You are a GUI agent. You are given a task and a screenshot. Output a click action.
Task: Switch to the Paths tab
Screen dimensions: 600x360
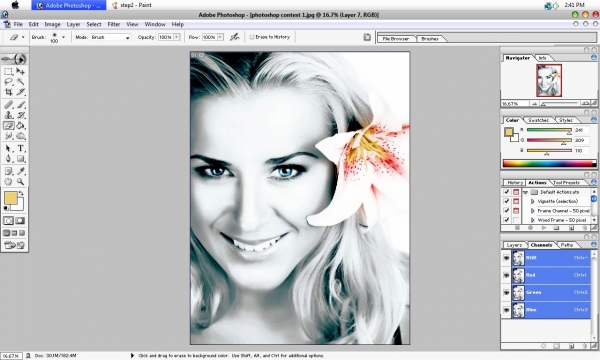[567, 245]
